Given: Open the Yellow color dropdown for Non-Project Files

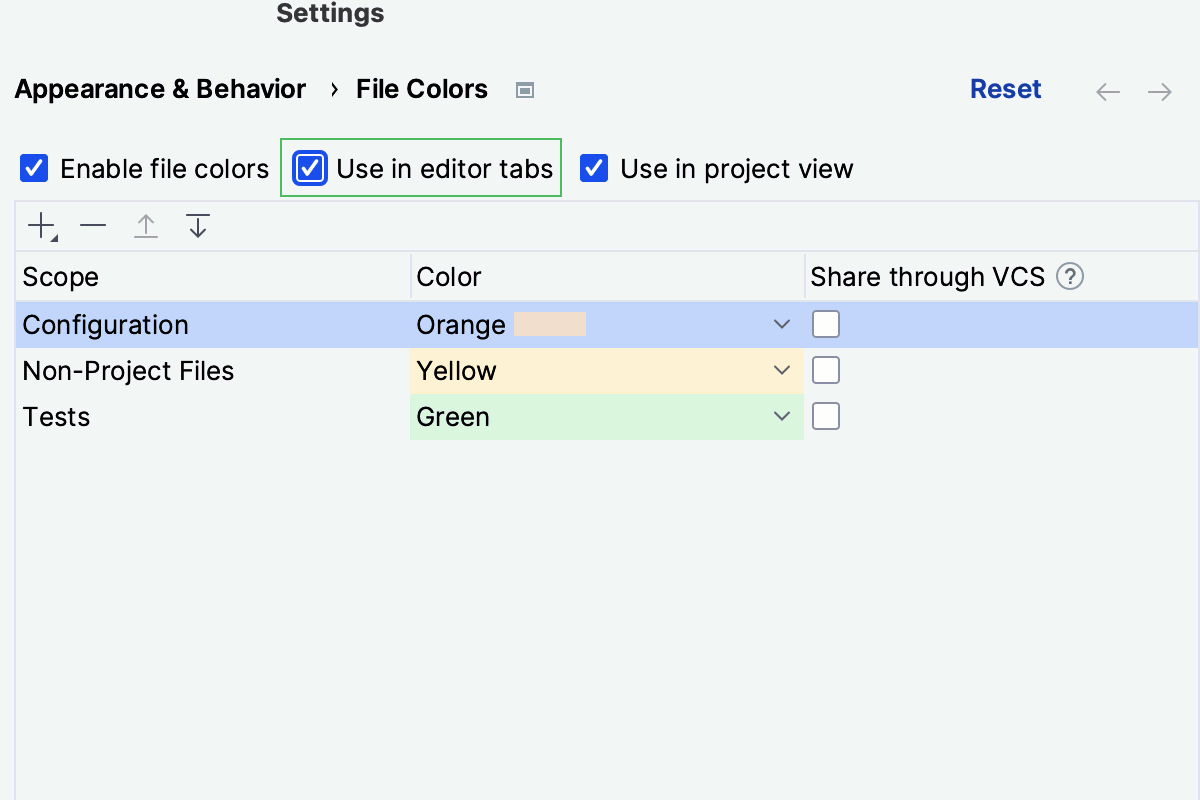Looking at the screenshot, I should (x=782, y=370).
